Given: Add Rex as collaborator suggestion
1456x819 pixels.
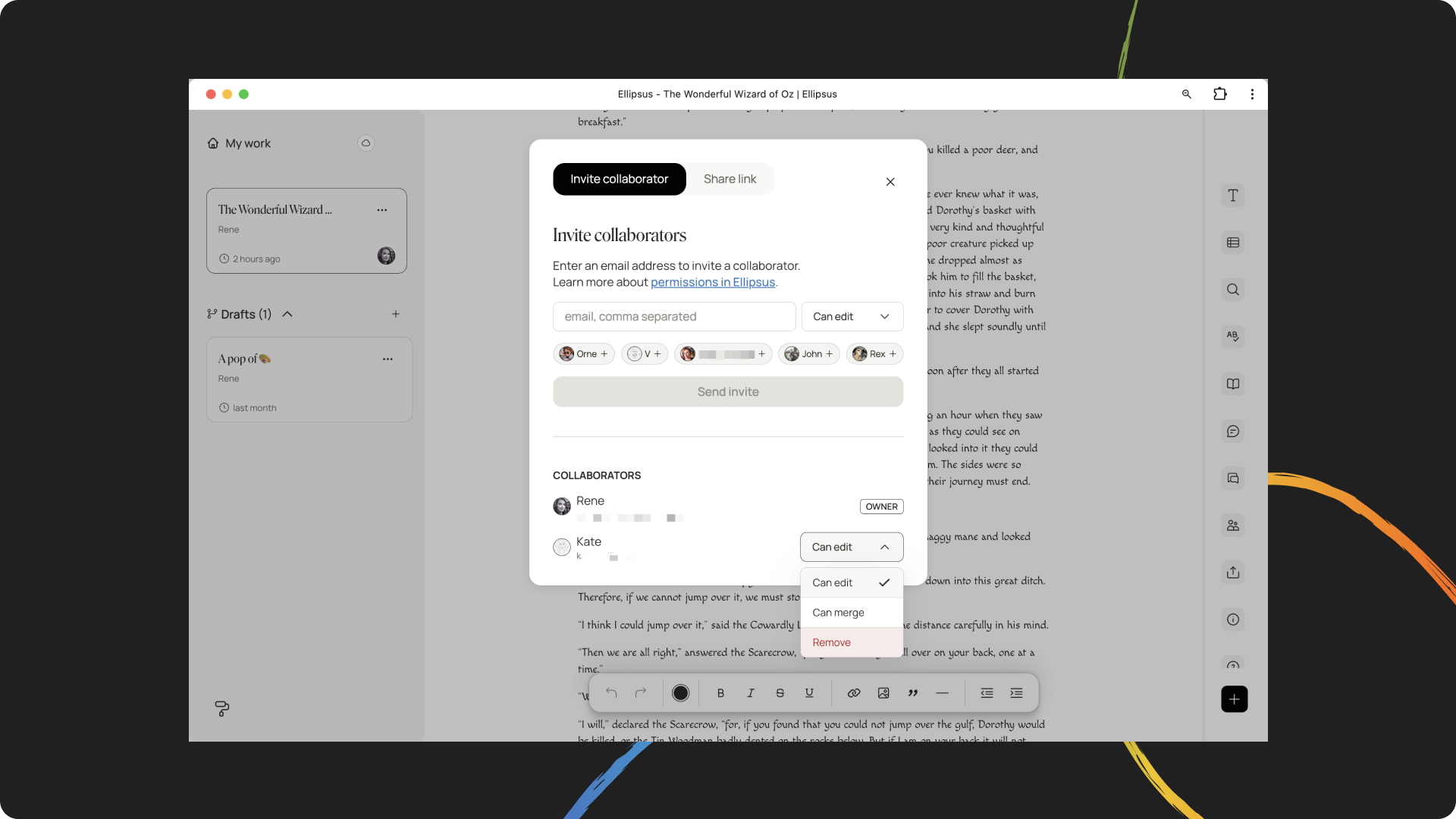Looking at the screenshot, I should (875, 354).
